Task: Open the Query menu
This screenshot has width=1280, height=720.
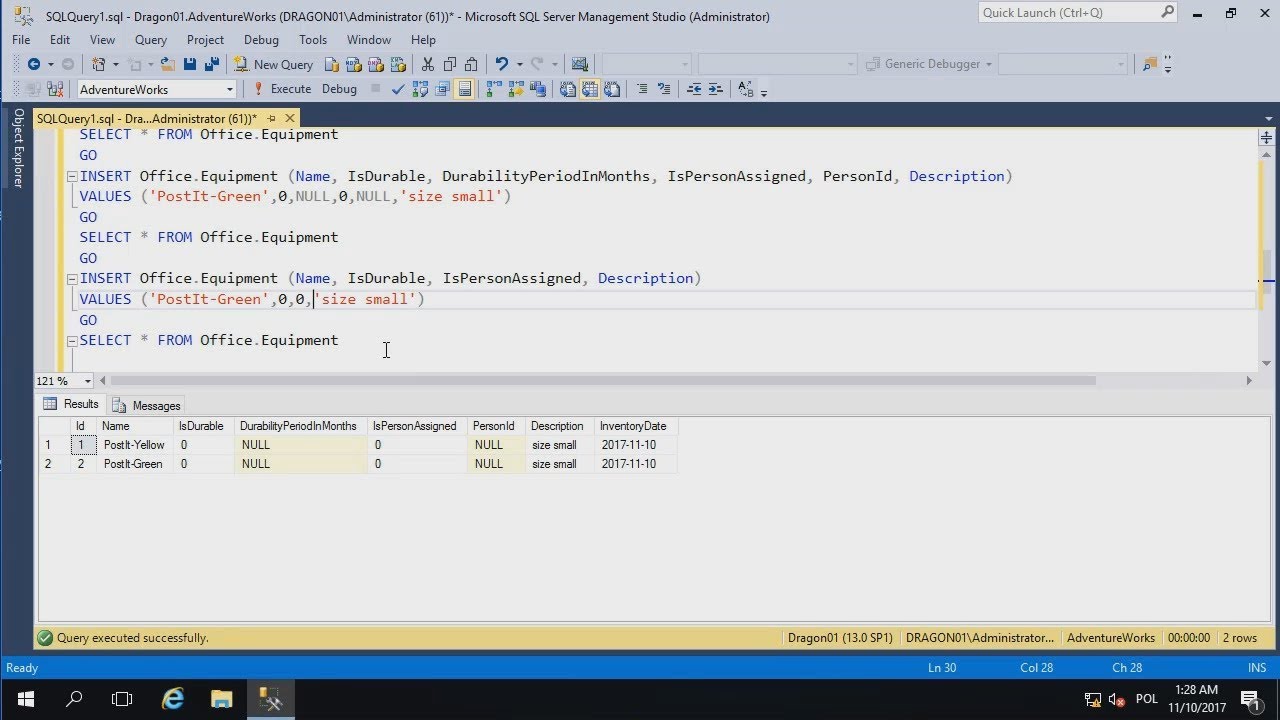Action: (x=151, y=40)
